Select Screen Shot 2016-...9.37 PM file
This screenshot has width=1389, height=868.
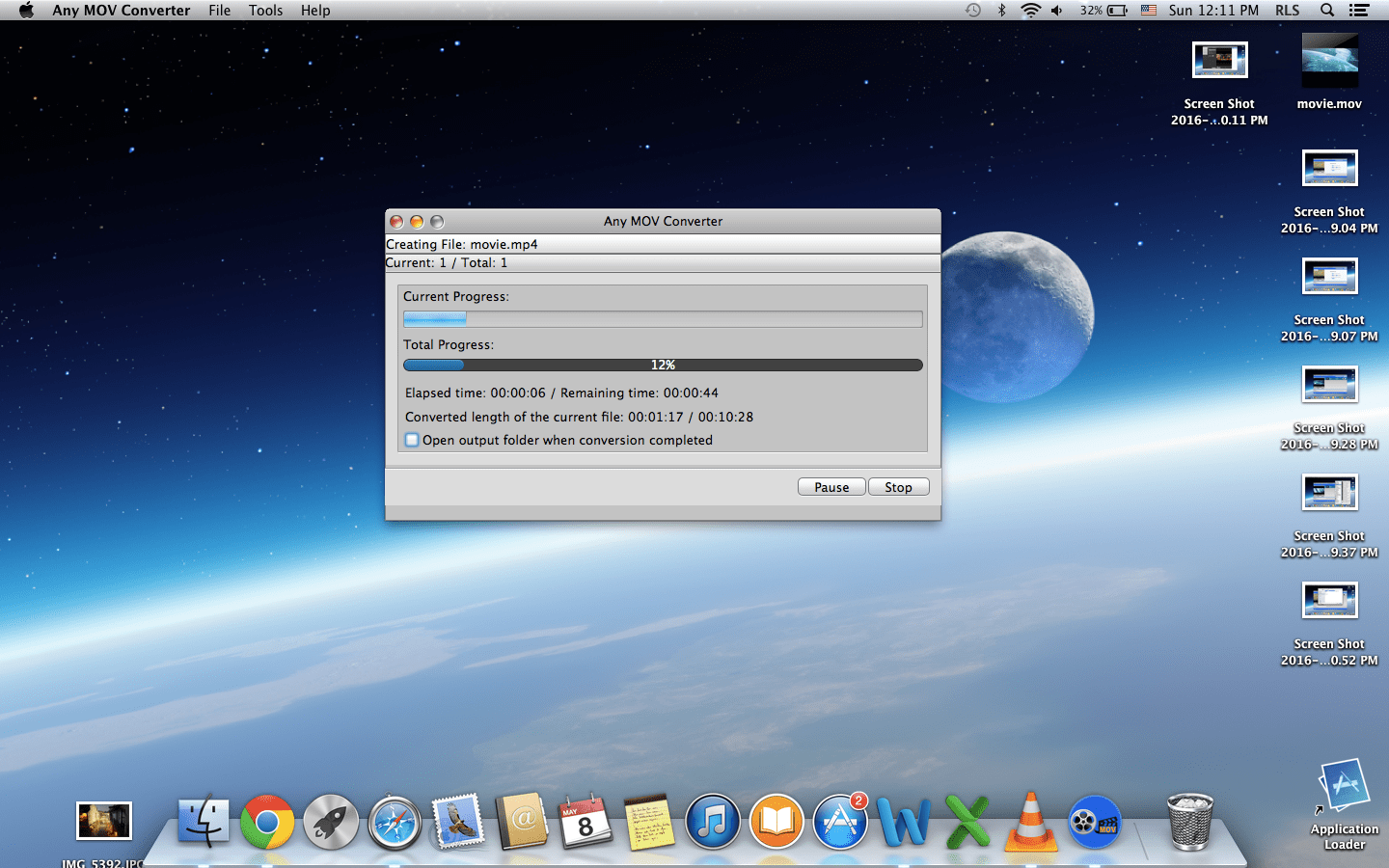1329,516
